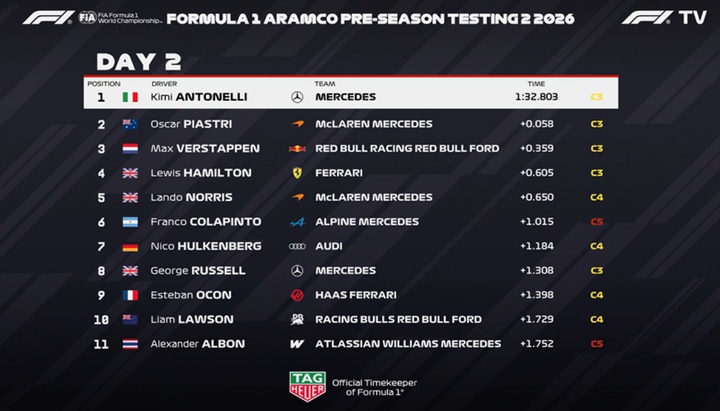Click the Dutch flag beside Verstappen
Image resolution: width=720 pixels, height=411 pixels.
tap(130, 148)
